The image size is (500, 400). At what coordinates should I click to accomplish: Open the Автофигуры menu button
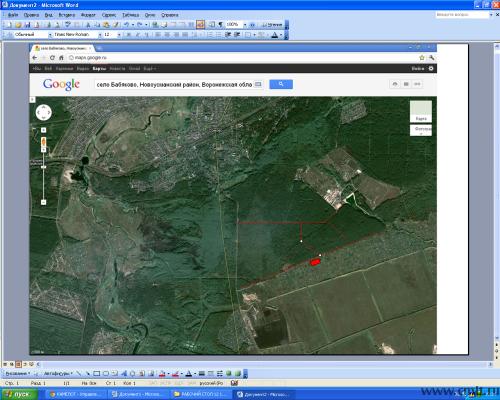(x=58, y=374)
